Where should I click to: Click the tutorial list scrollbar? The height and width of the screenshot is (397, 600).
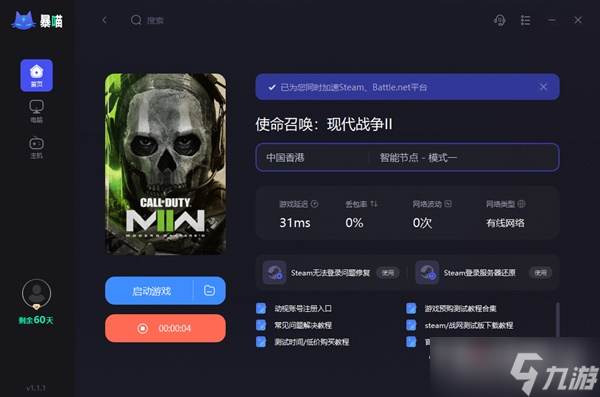558,320
